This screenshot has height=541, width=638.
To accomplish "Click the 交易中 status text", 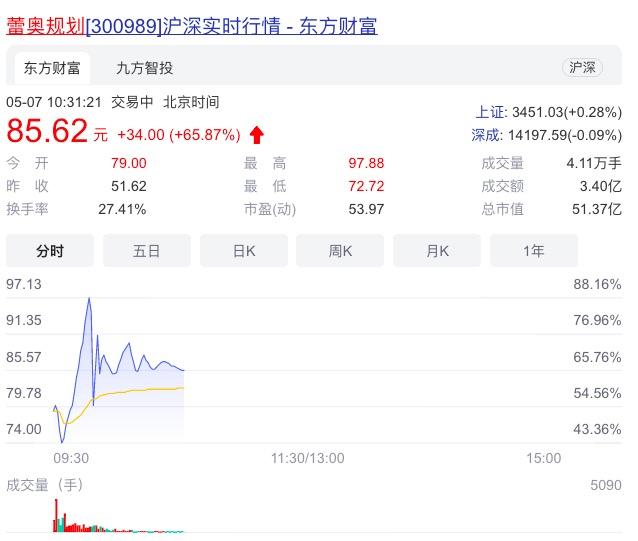I will pos(132,102).
